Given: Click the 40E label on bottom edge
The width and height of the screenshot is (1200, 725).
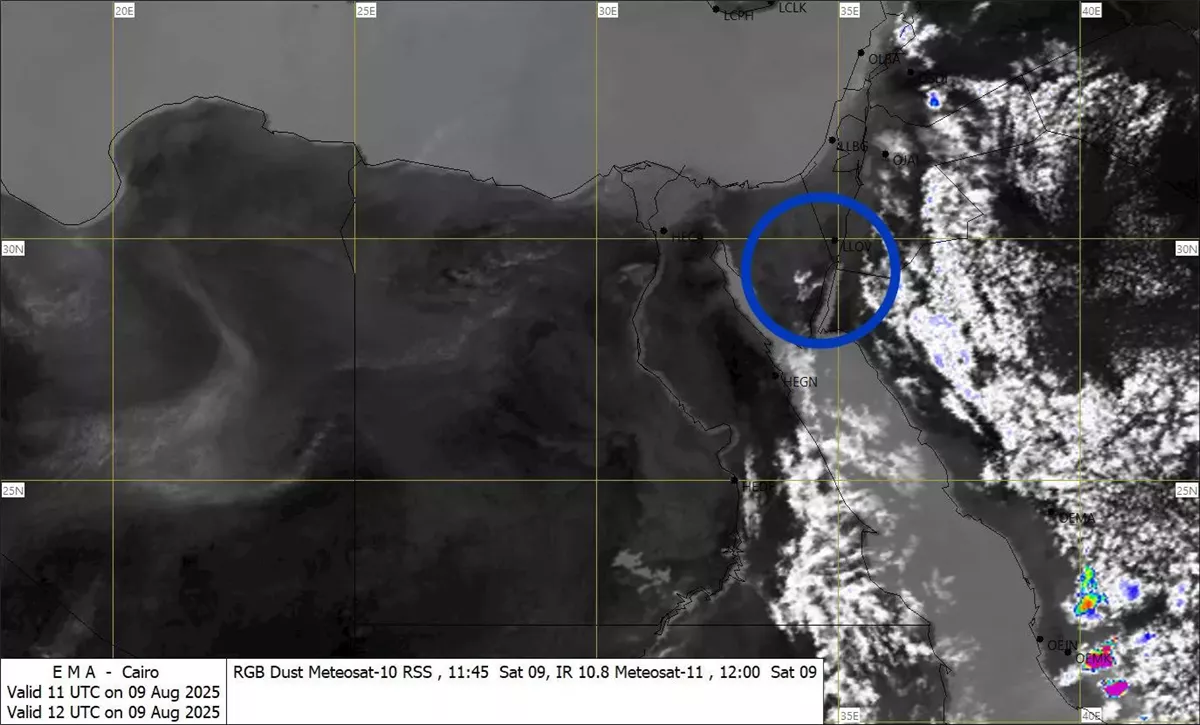Looking at the screenshot, I should coord(1091,715).
